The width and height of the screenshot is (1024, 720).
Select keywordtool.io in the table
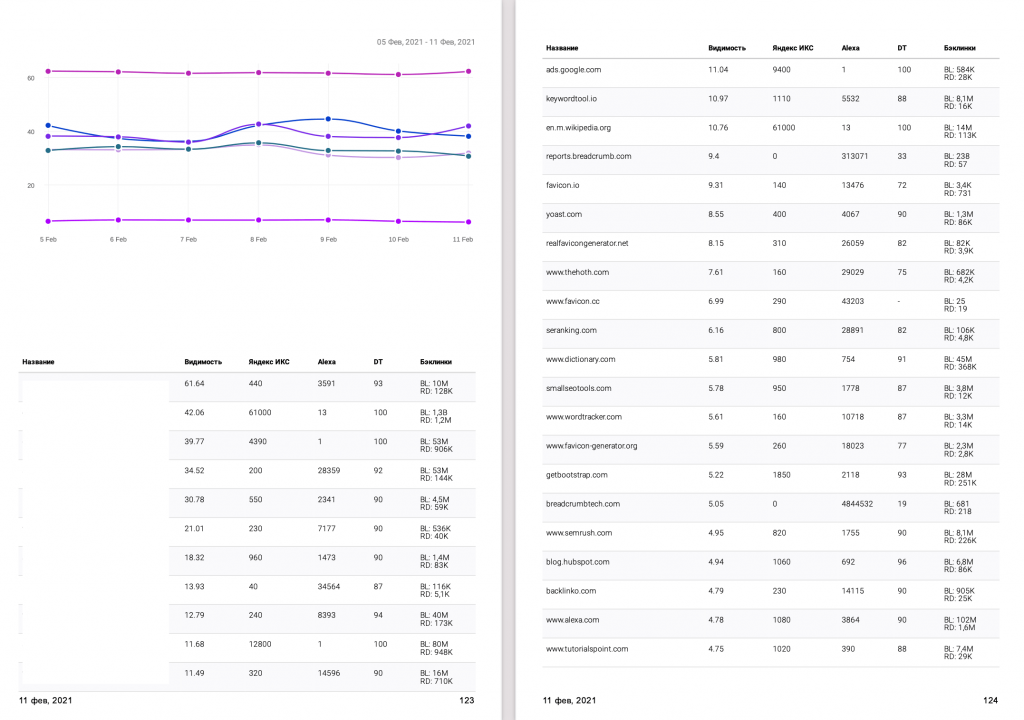571,99
